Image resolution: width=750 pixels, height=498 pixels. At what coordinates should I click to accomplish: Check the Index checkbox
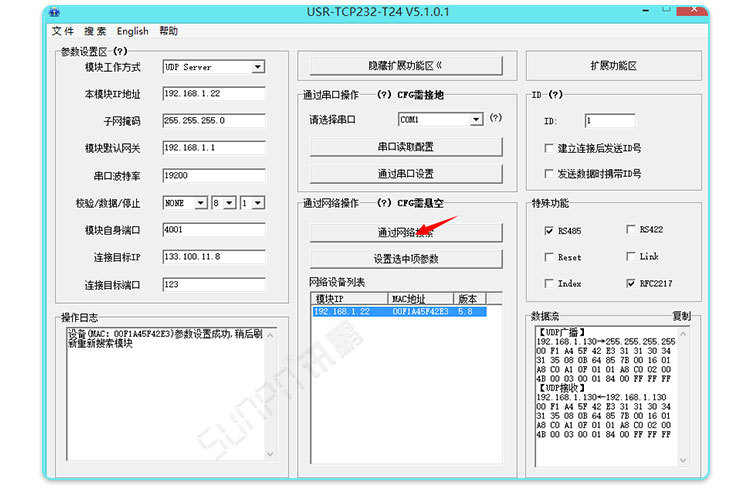pyautogui.click(x=549, y=284)
